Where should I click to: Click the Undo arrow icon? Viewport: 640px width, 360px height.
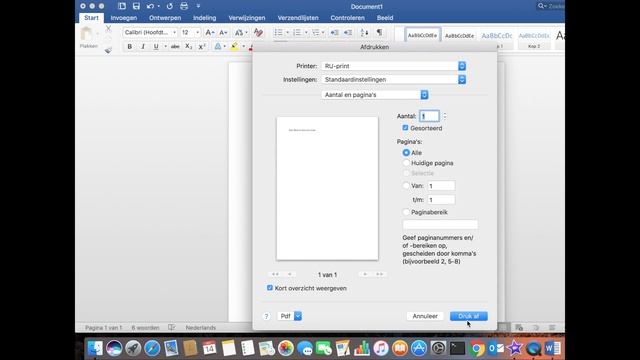click(150, 6)
